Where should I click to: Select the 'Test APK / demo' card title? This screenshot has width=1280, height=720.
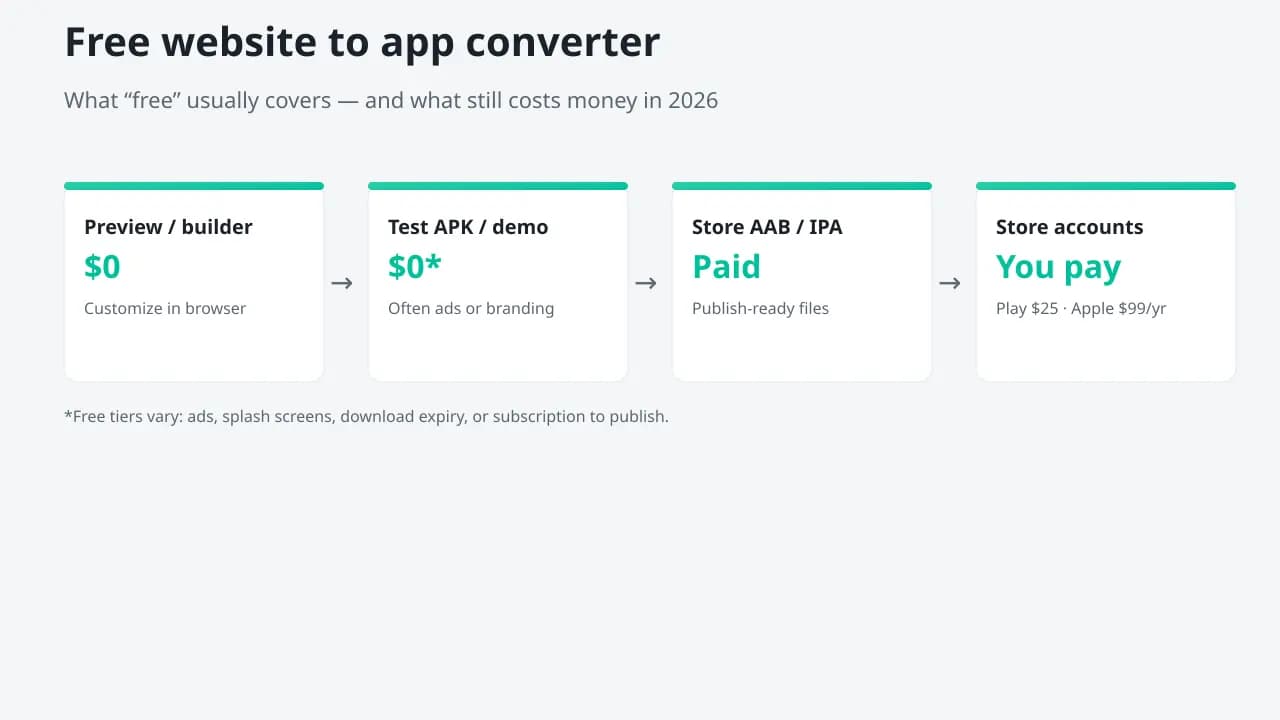point(468,227)
